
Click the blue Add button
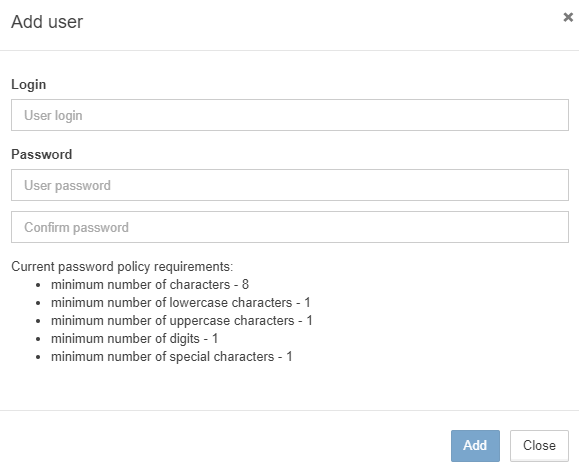point(475,446)
